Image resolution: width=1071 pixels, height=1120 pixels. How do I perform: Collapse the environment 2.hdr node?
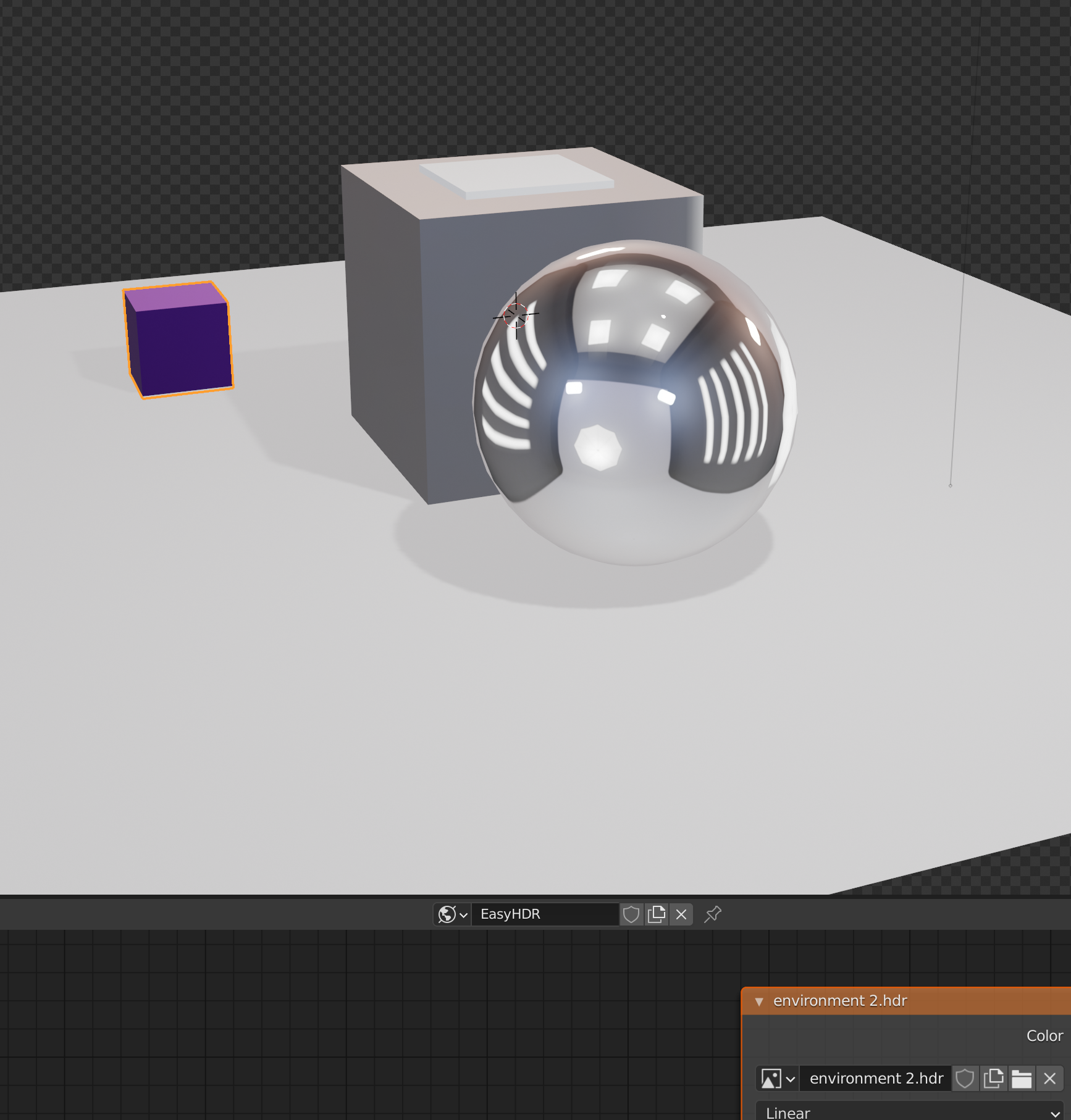coord(759,1001)
